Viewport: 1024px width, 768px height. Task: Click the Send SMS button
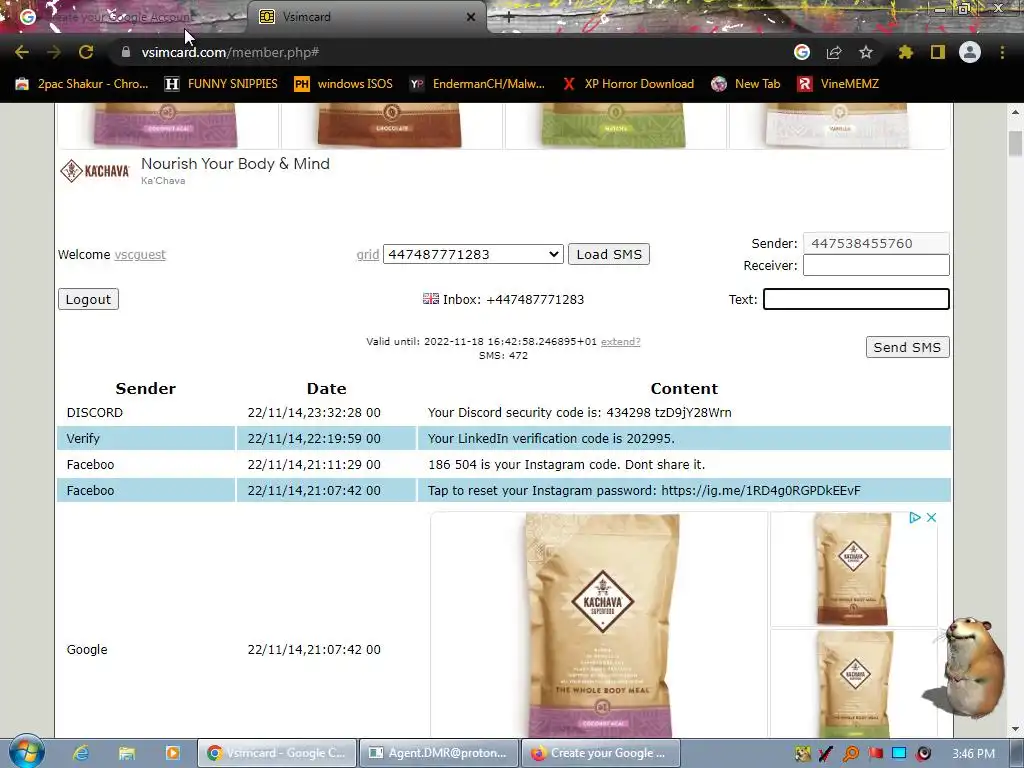907,347
